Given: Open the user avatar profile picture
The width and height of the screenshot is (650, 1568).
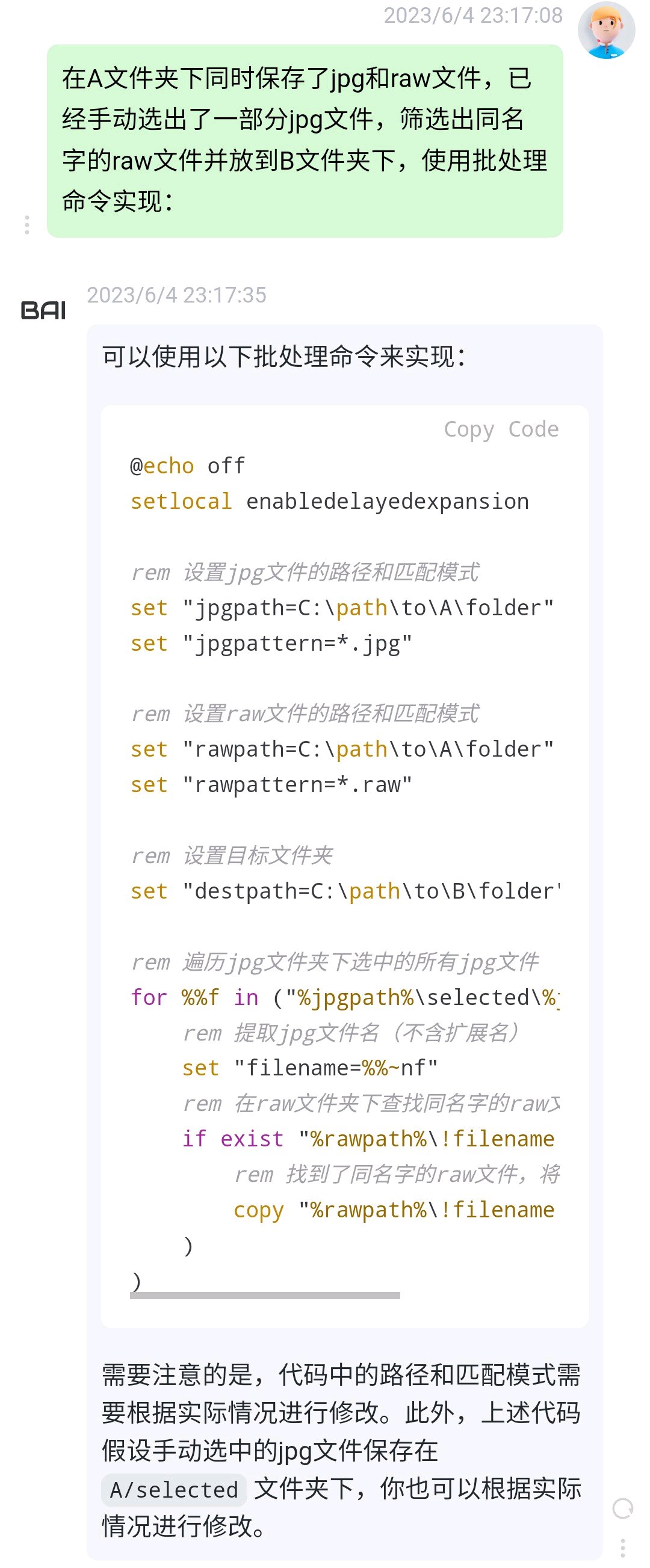Looking at the screenshot, I should (x=605, y=31).
